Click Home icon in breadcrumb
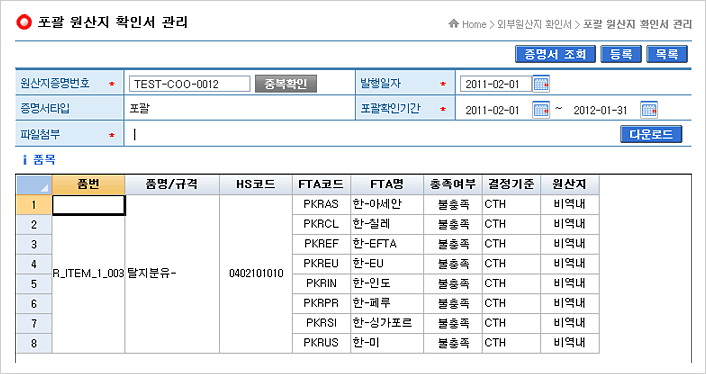Viewport: 706px width, 374px height. pyautogui.click(x=454, y=24)
